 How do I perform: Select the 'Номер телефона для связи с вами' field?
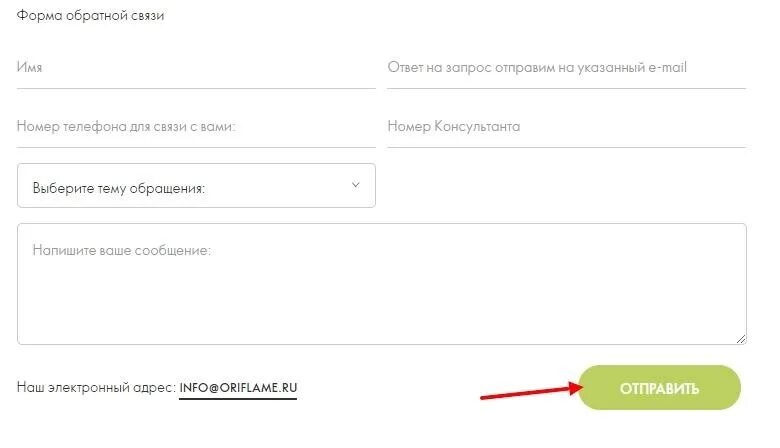(x=196, y=127)
